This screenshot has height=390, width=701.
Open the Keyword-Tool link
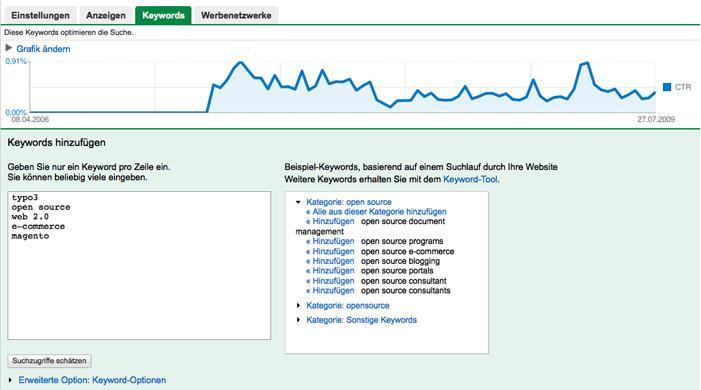coord(470,179)
